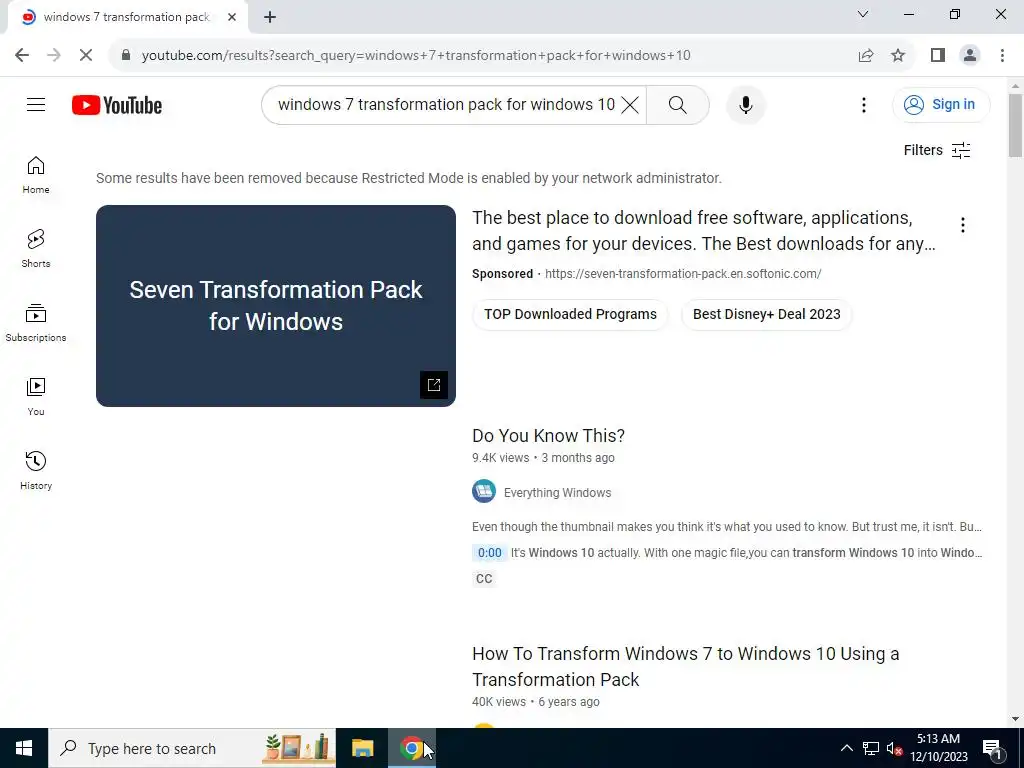Click the page vertical scrollbar thumb

click(x=1015, y=125)
